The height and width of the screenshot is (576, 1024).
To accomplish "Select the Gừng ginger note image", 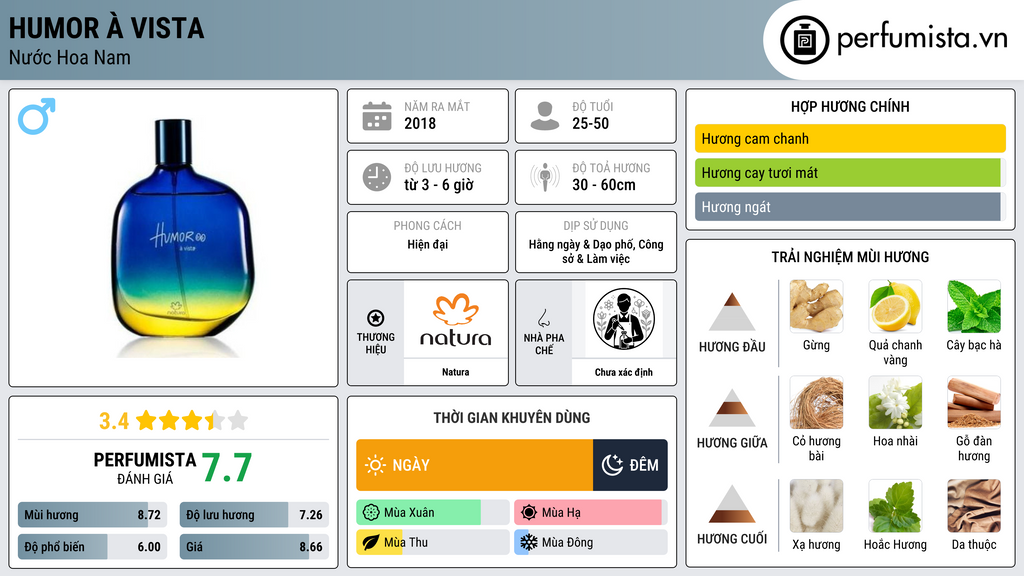I will point(816,306).
